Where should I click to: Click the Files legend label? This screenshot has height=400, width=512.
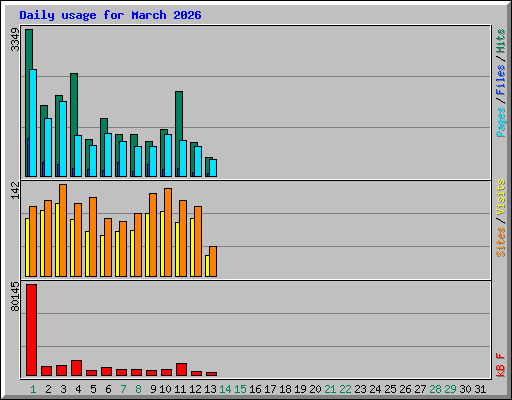pos(501,80)
